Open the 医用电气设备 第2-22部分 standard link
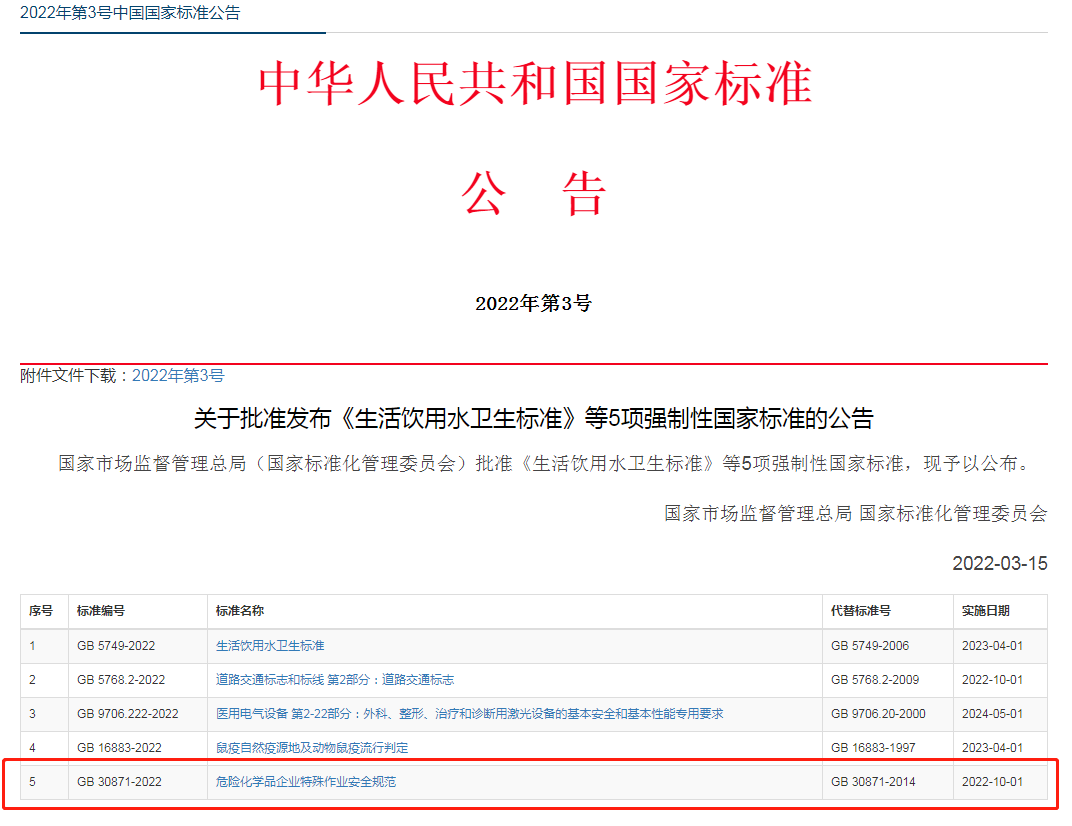 coord(469,714)
